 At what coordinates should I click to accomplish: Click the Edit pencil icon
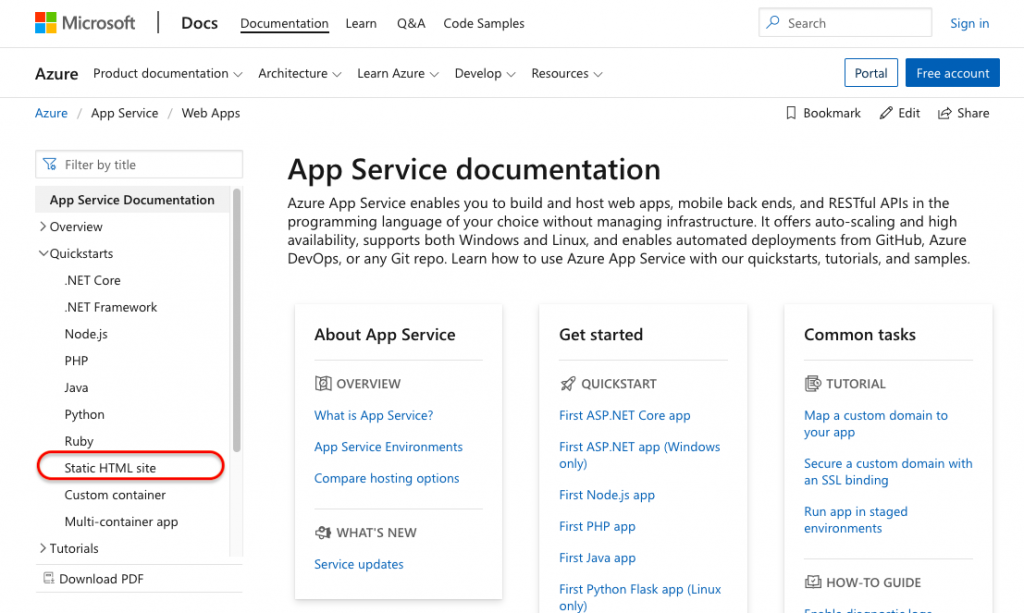886,113
